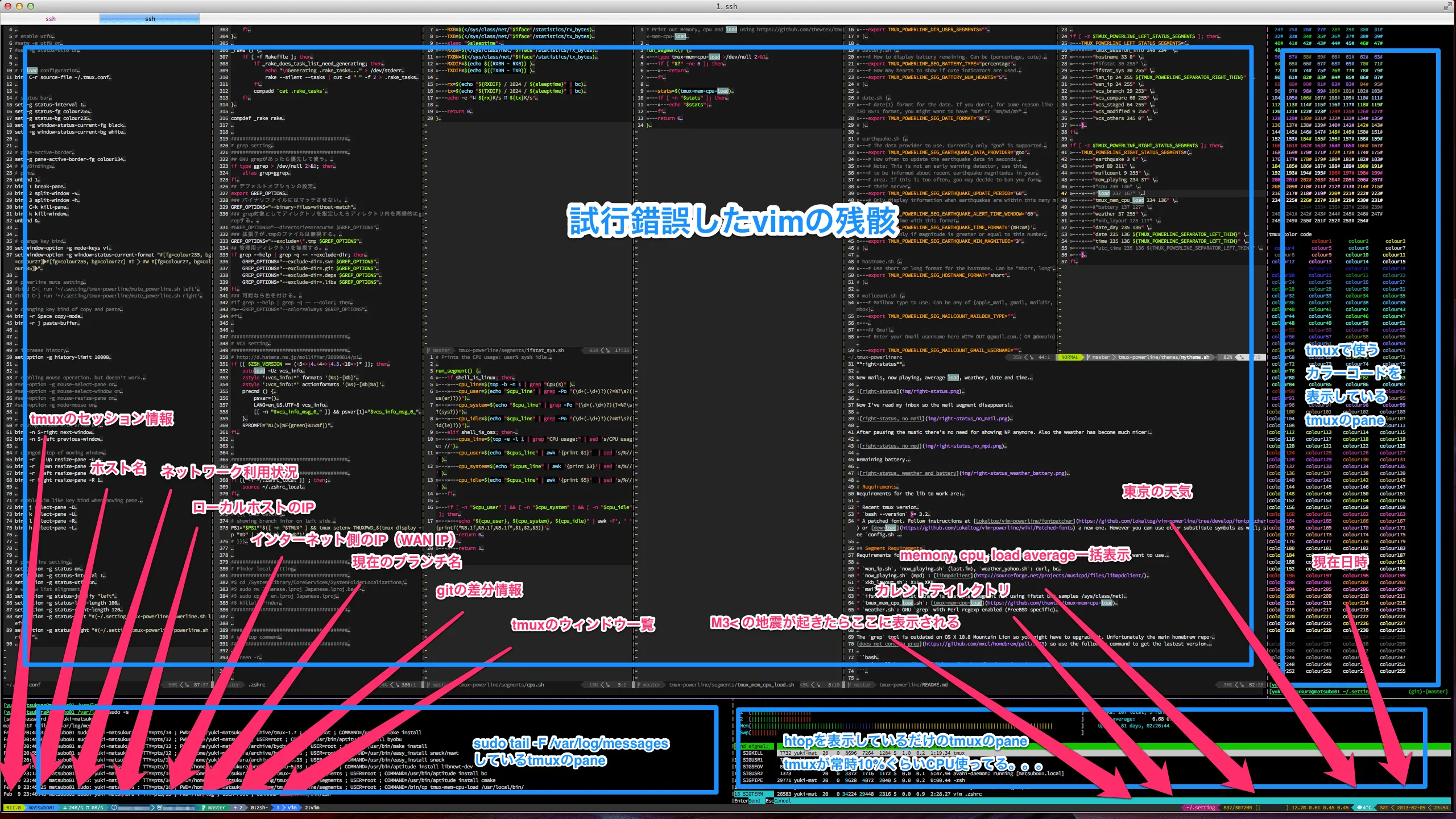Click the session indicator 0:1.0

13,807
